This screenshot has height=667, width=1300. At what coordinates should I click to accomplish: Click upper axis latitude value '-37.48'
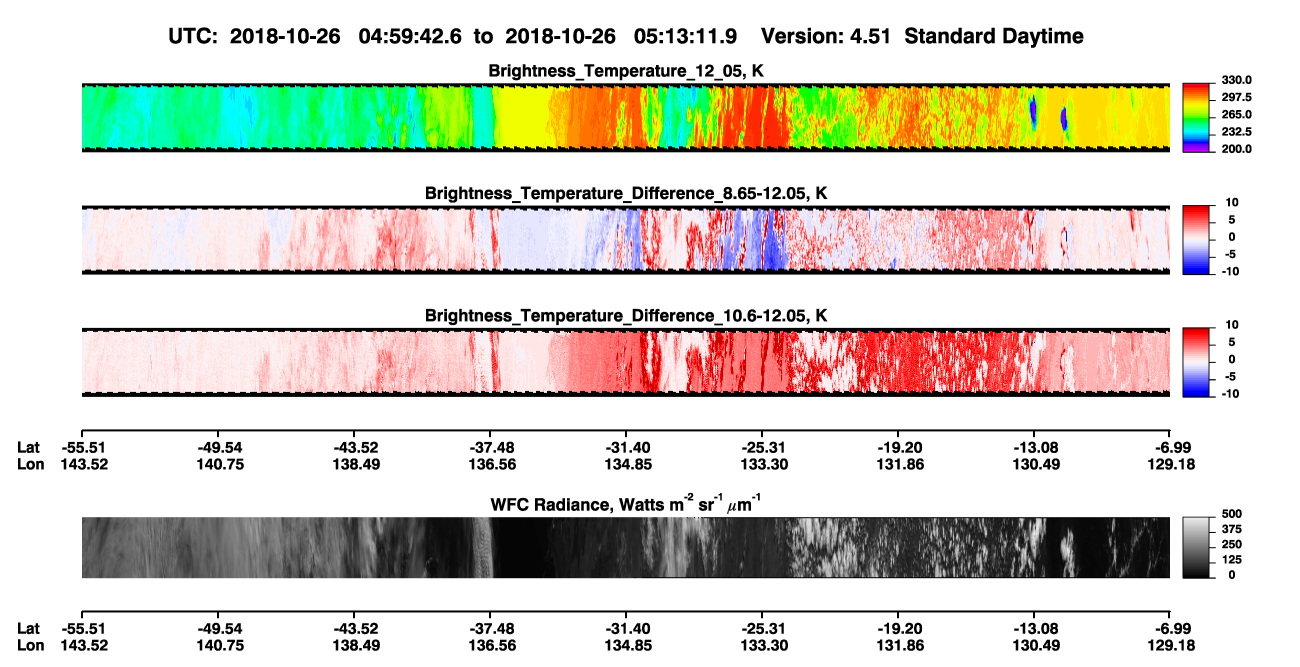pos(490,447)
